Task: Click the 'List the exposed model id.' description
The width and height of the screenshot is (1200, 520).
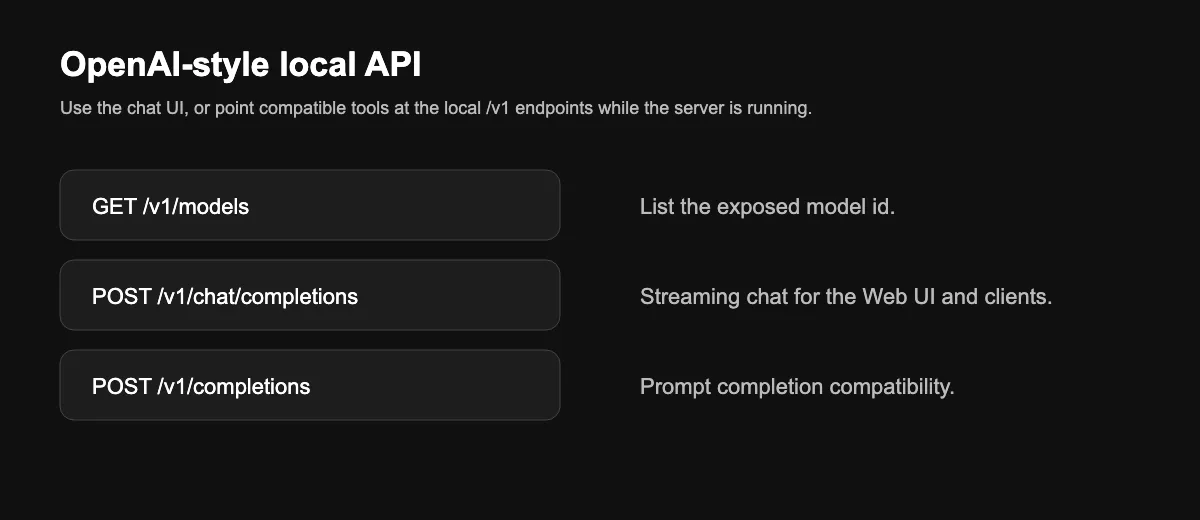Action: [x=767, y=207]
